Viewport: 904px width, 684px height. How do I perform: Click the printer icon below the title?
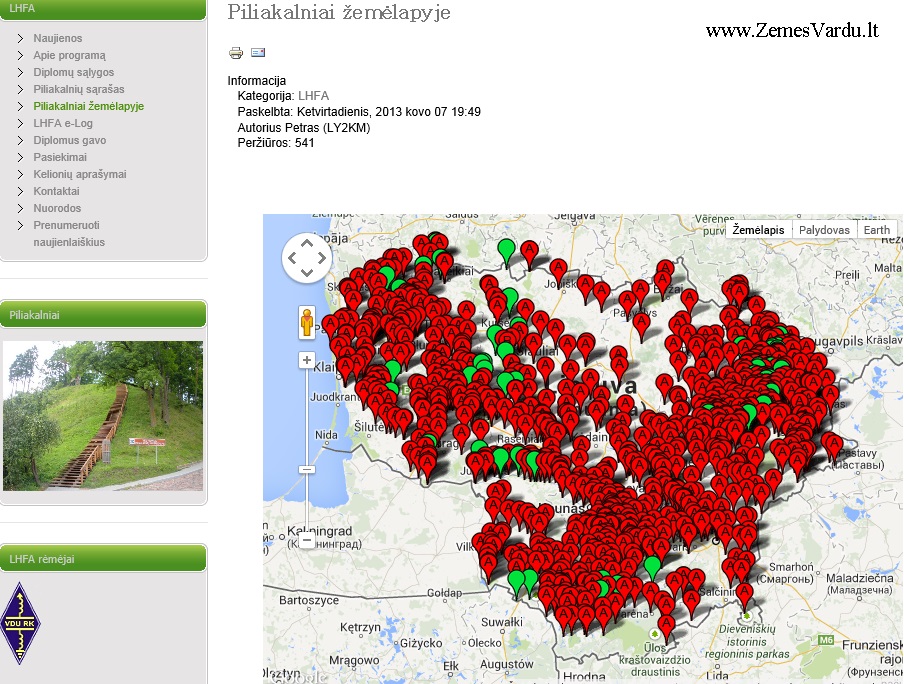[236, 53]
